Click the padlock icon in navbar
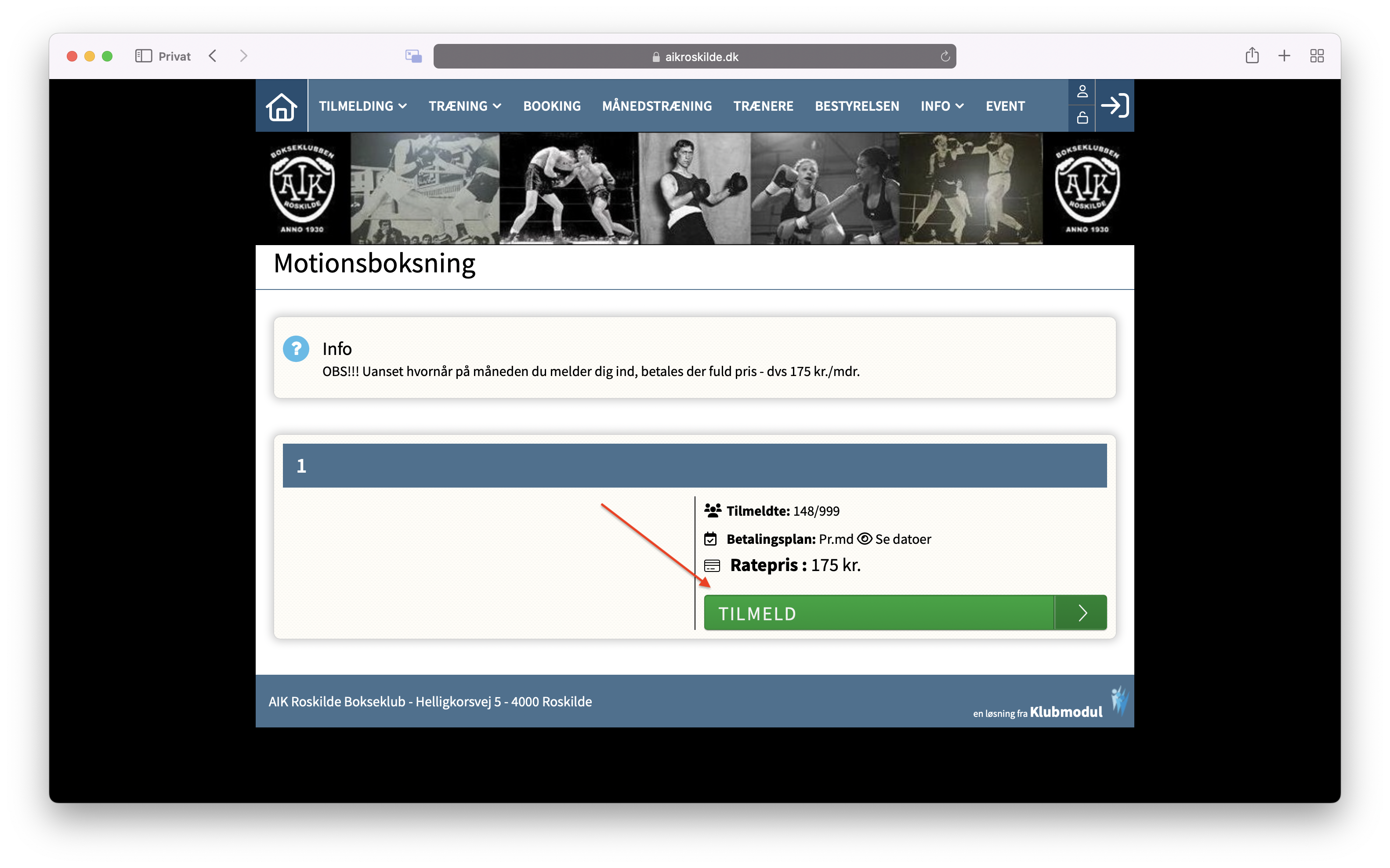Image resolution: width=1390 pixels, height=868 pixels. tap(1082, 118)
